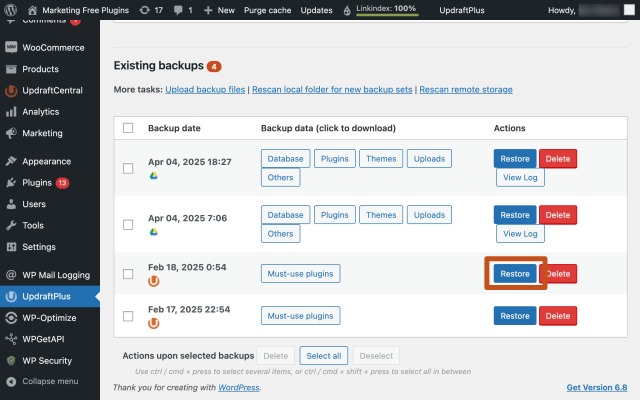Restore the Apr 04, 2025 7:06 backup
The width and height of the screenshot is (640, 400).
(x=515, y=215)
